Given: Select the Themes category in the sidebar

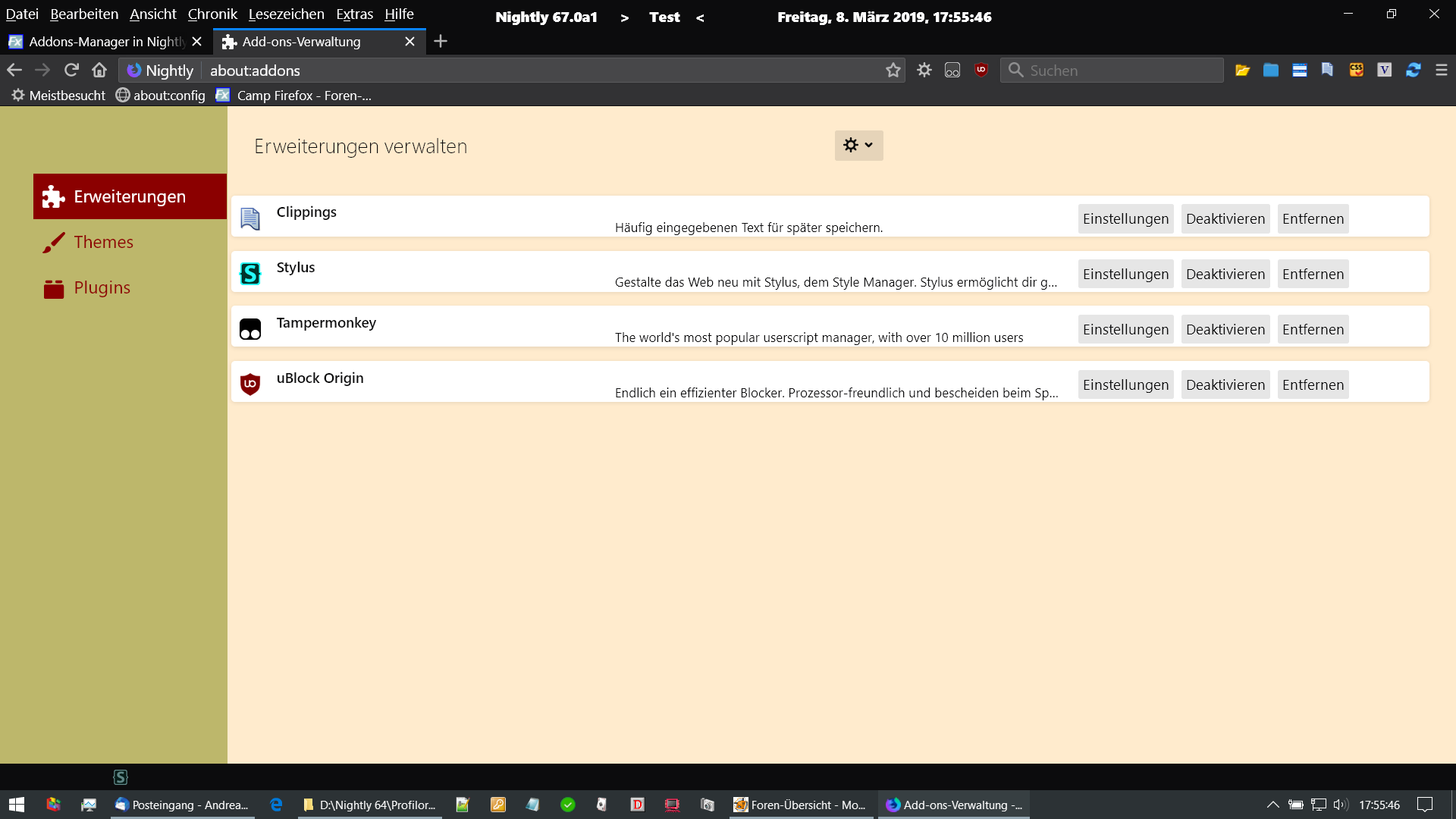Looking at the screenshot, I should 103,242.
